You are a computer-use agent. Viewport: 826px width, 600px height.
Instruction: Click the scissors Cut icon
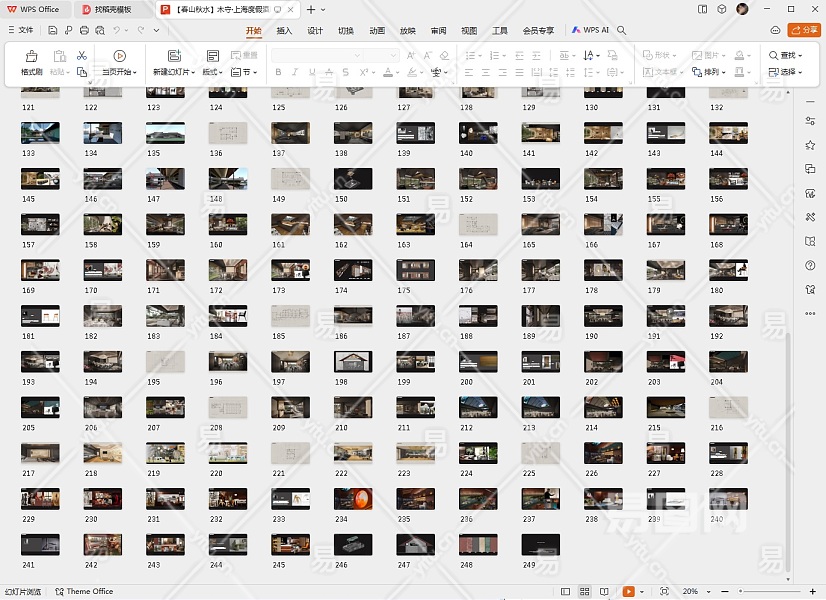tap(82, 56)
